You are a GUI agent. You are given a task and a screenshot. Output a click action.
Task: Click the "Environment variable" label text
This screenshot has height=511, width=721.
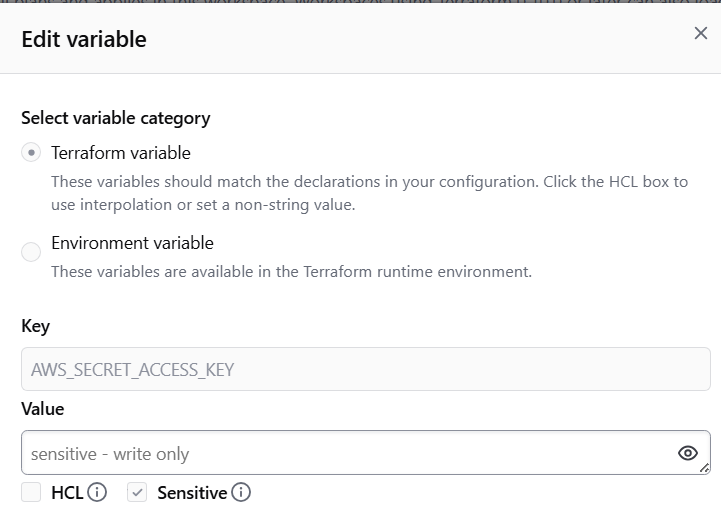click(132, 243)
